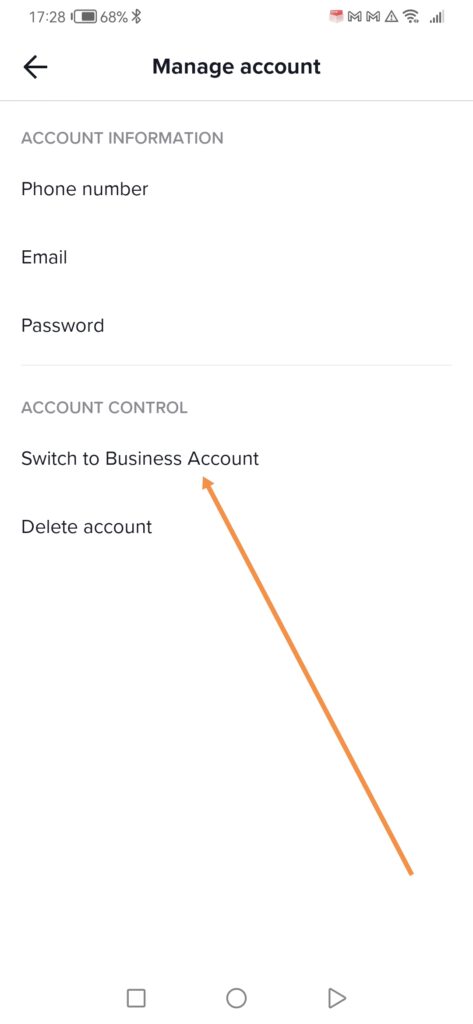473x1024 pixels.
Task: Tap the cellular signal bars icon
Action: point(436,18)
